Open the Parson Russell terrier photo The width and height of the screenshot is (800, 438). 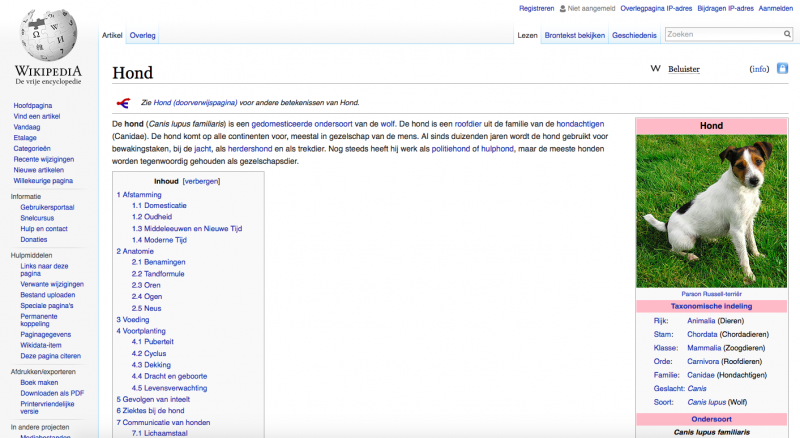coord(711,211)
